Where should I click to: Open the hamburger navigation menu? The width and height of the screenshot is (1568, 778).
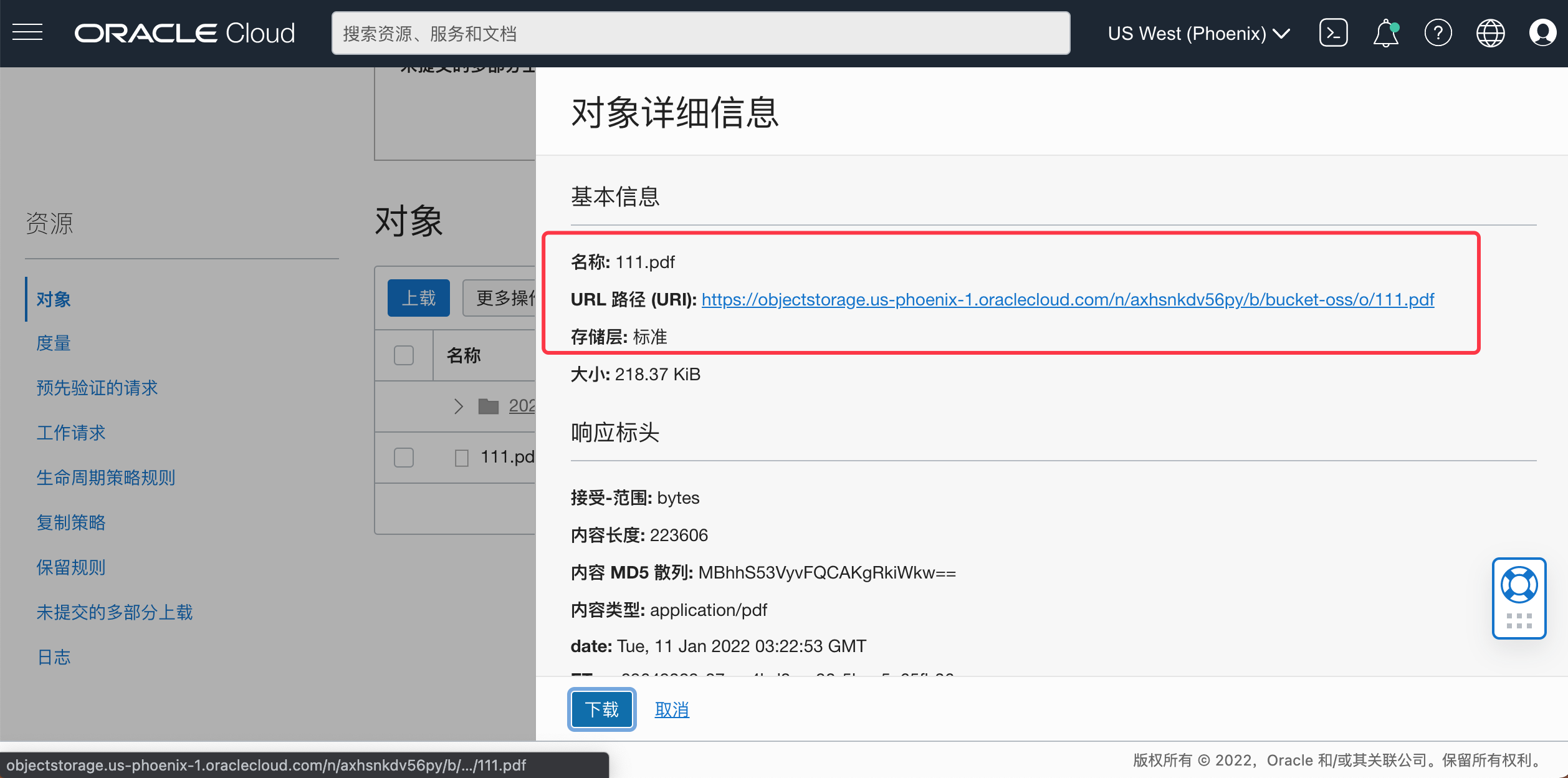27,32
